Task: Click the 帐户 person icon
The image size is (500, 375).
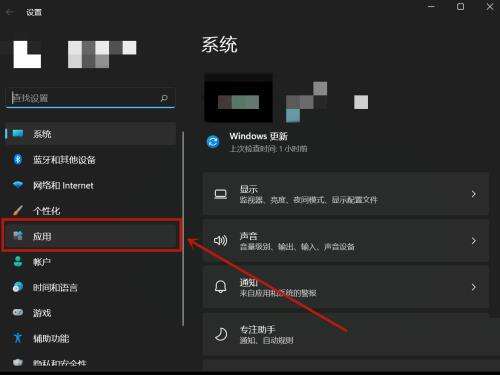Action: [x=18, y=262]
